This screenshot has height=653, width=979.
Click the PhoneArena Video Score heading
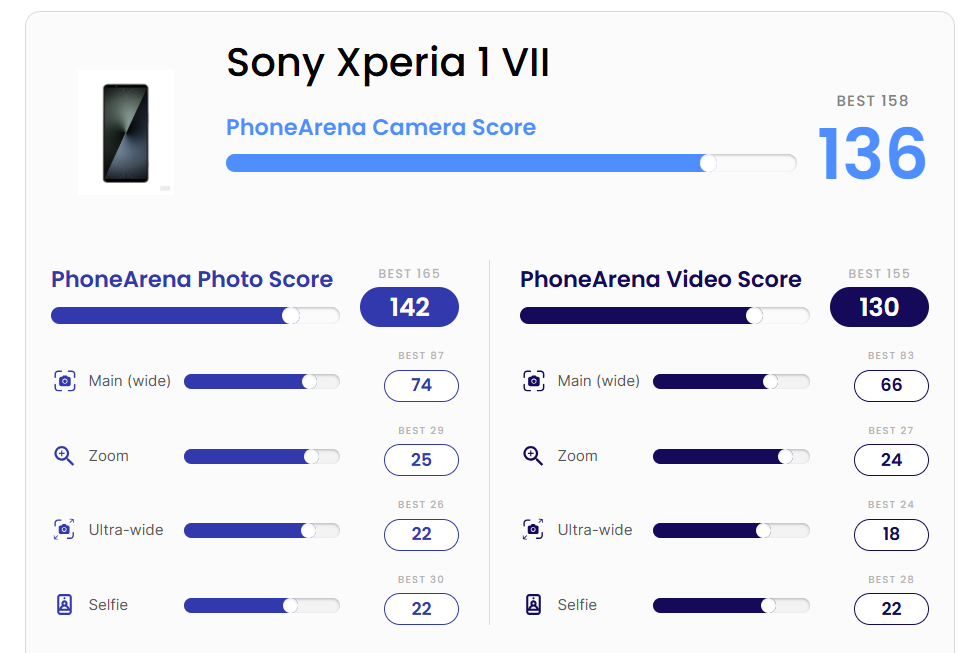(x=661, y=279)
